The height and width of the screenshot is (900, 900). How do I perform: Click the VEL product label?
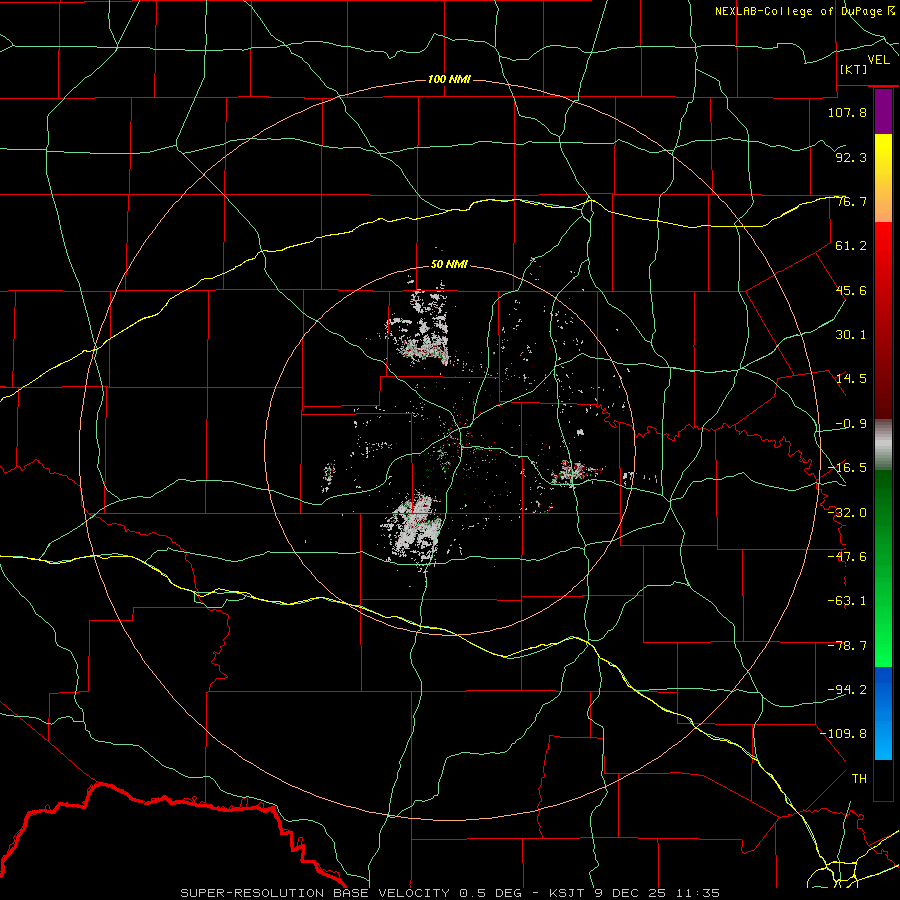pos(878,60)
